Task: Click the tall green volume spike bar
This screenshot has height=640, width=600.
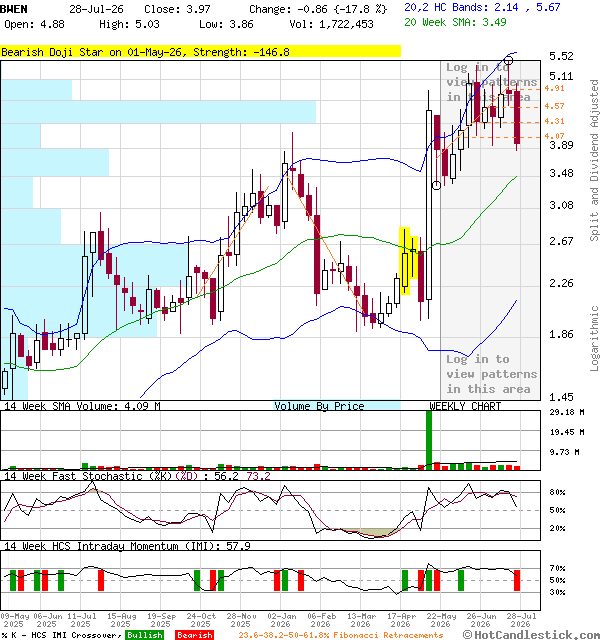Action: (429, 440)
